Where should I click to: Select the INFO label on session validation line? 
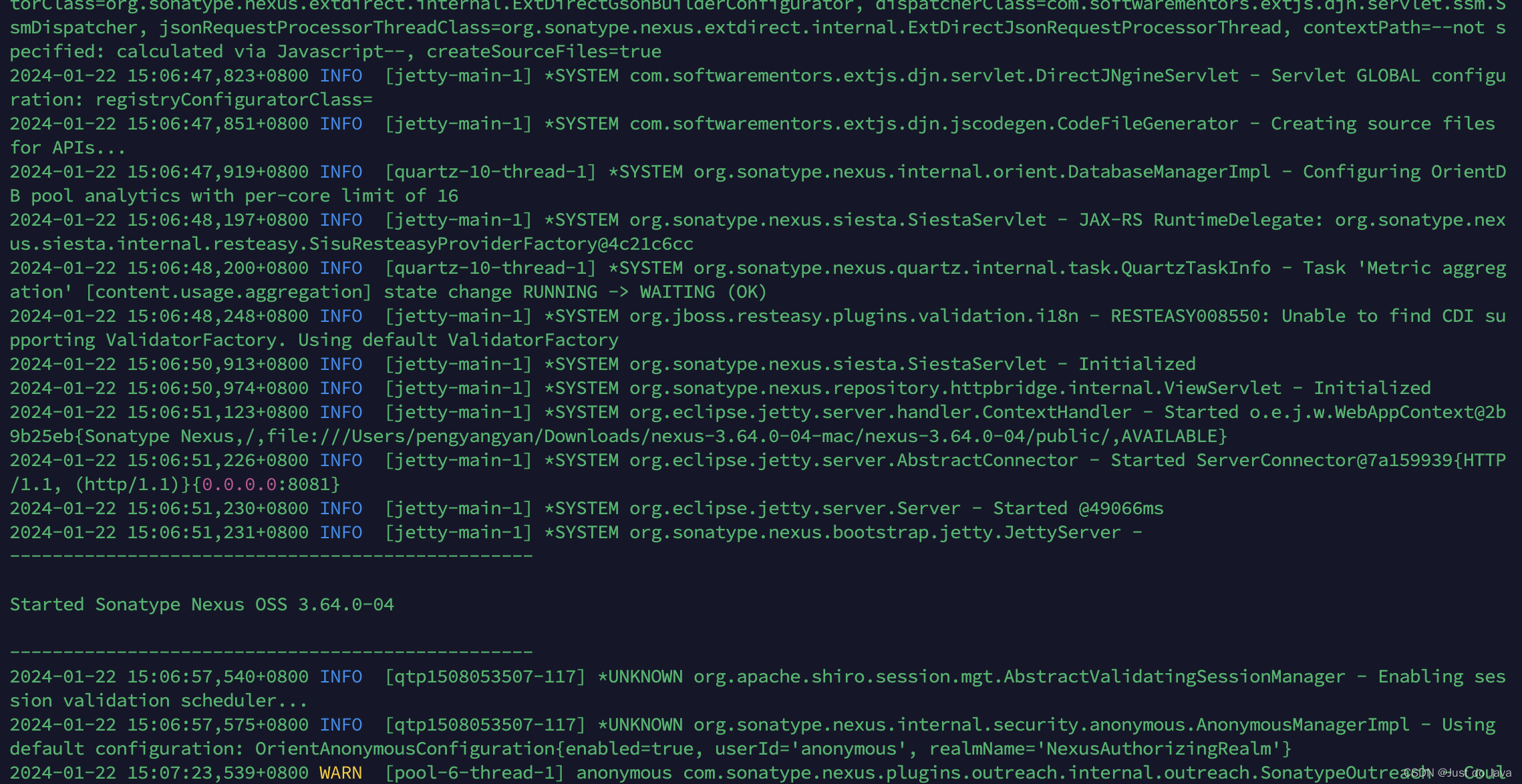coord(340,676)
